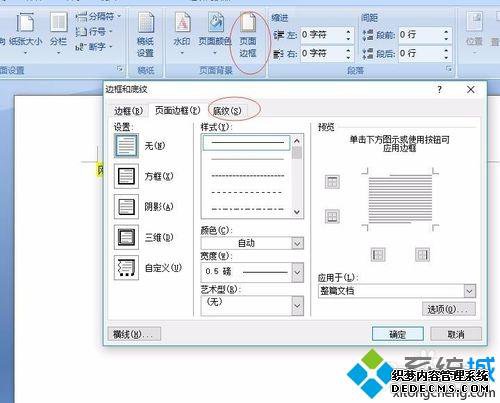Toggle the top border button in the preview
Image resolution: width=500 pixels, height=403 pixels.
[x=332, y=182]
